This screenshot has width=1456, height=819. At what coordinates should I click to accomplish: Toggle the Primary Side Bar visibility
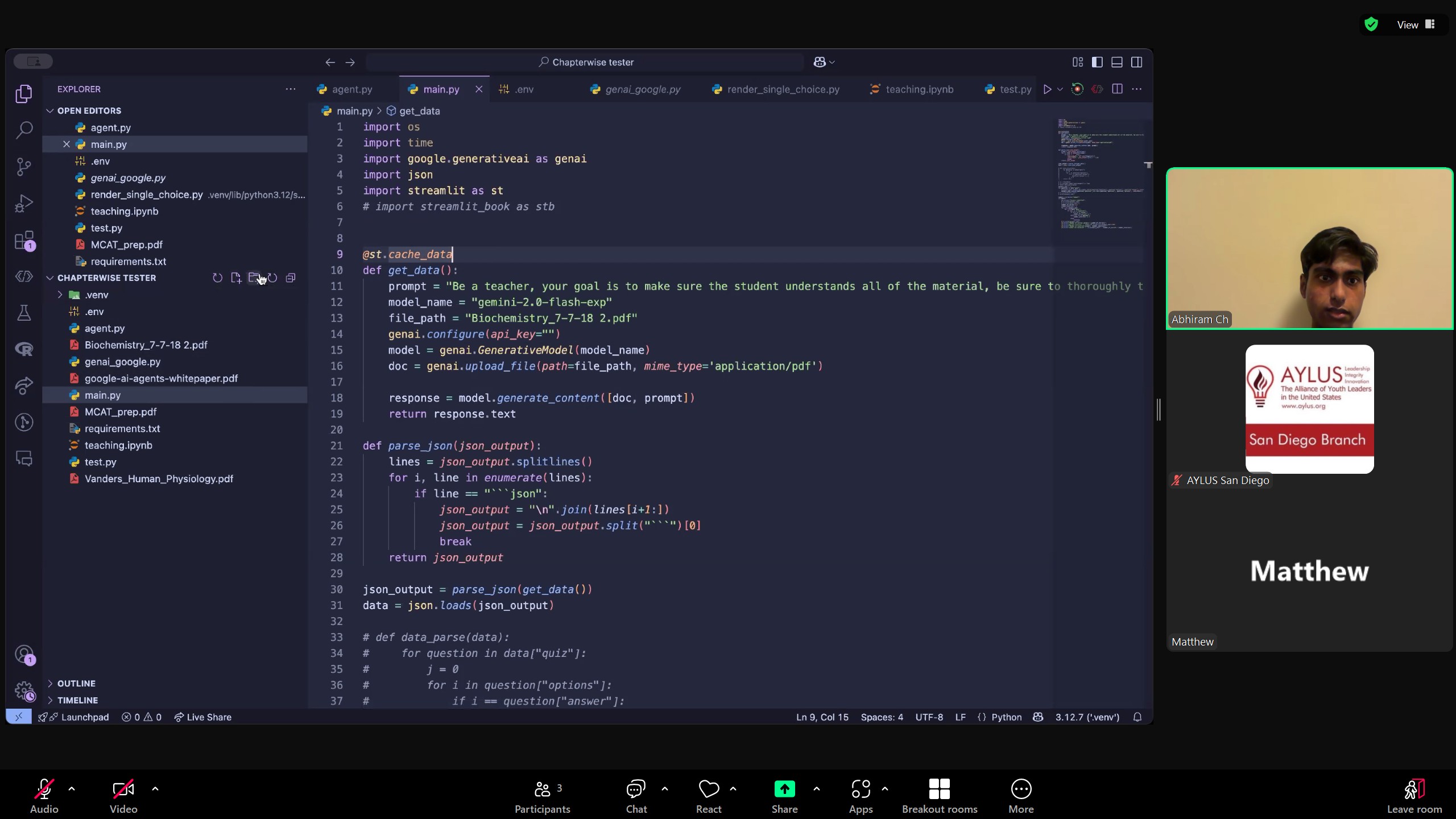click(x=1097, y=62)
